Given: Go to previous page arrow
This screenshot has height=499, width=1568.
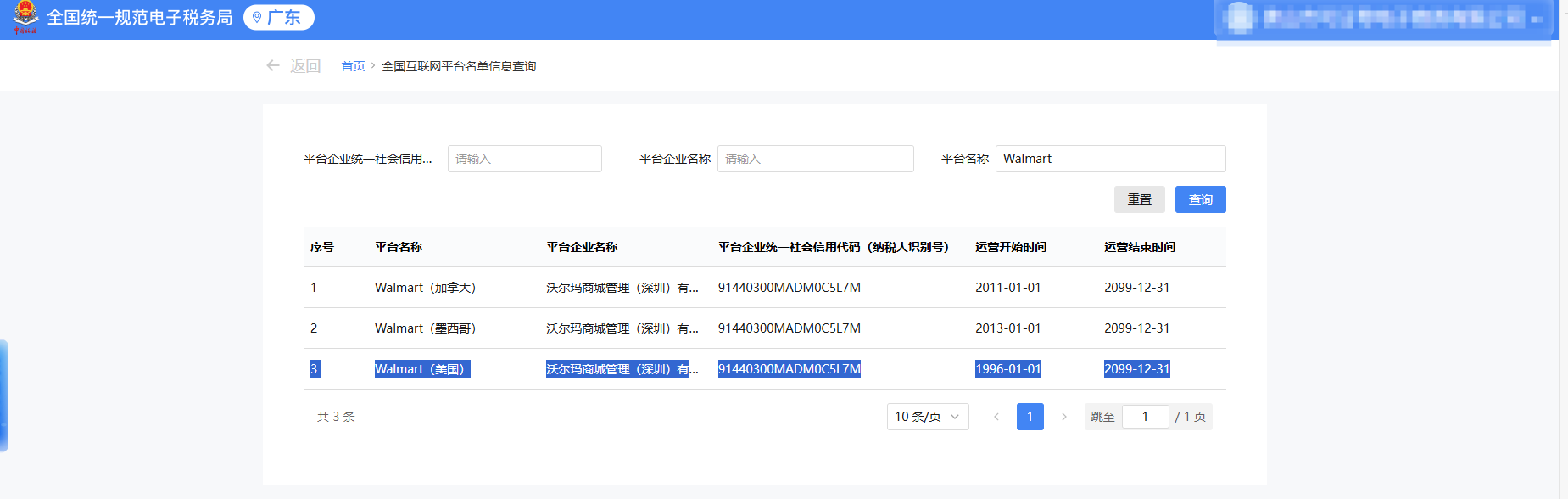Looking at the screenshot, I should point(996,417).
